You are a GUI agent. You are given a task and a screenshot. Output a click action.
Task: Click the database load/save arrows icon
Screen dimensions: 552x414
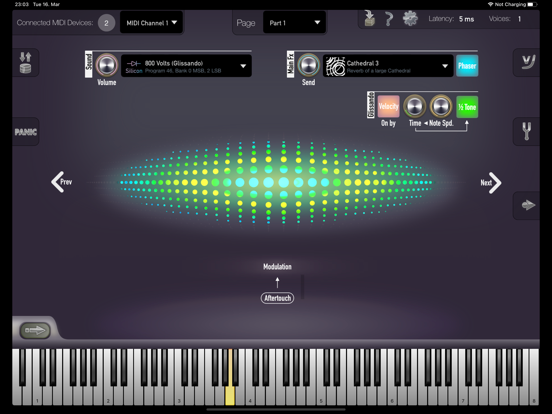click(x=25, y=62)
